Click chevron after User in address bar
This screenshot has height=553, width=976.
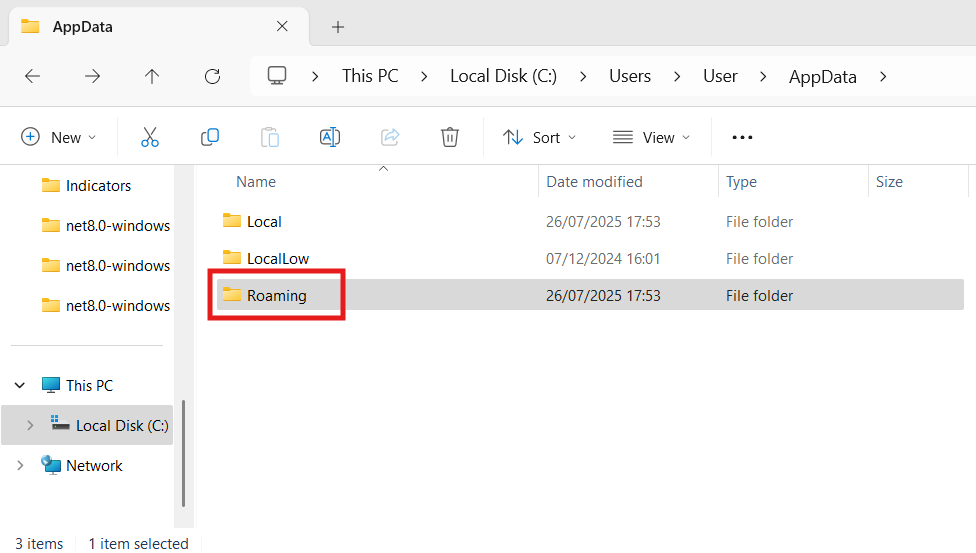[763, 77]
